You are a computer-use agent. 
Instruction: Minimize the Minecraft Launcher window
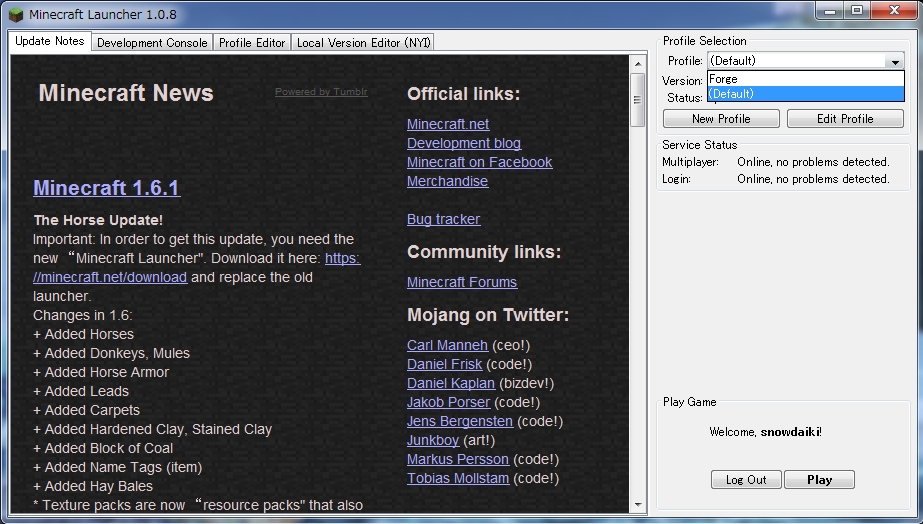click(x=830, y=11)
